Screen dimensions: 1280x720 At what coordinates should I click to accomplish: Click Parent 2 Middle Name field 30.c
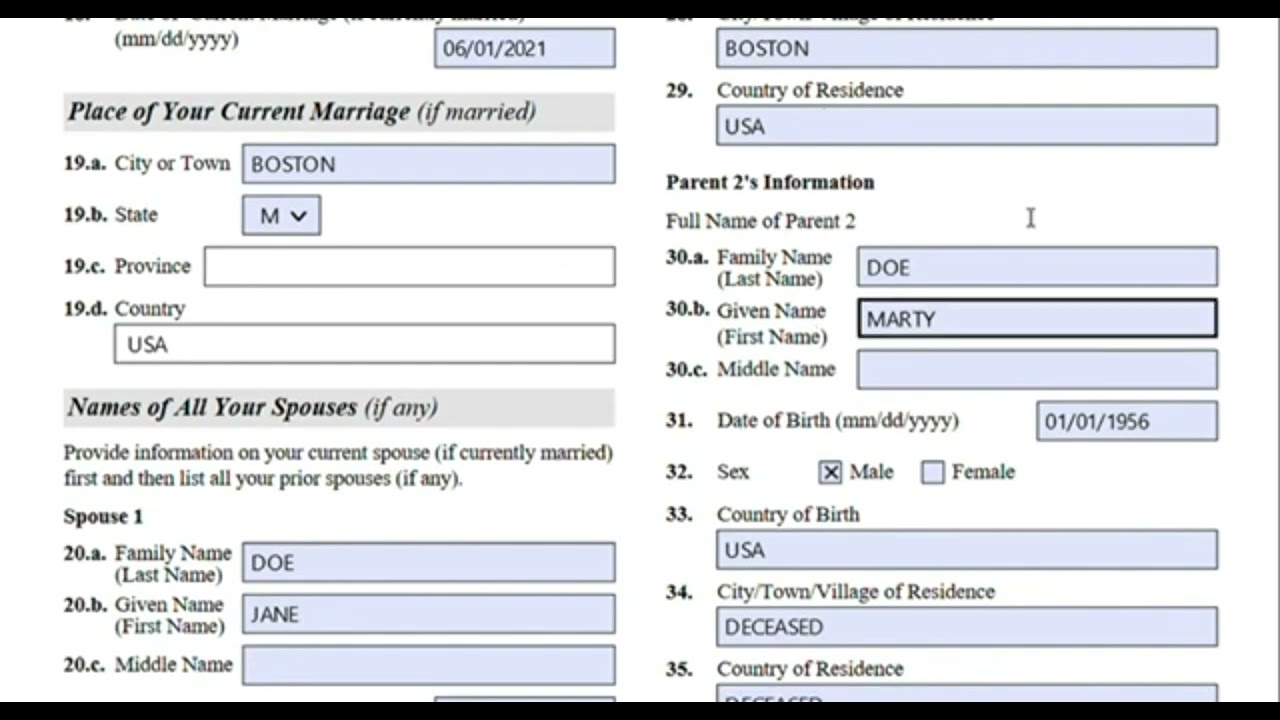click(x=1037, y=369)
